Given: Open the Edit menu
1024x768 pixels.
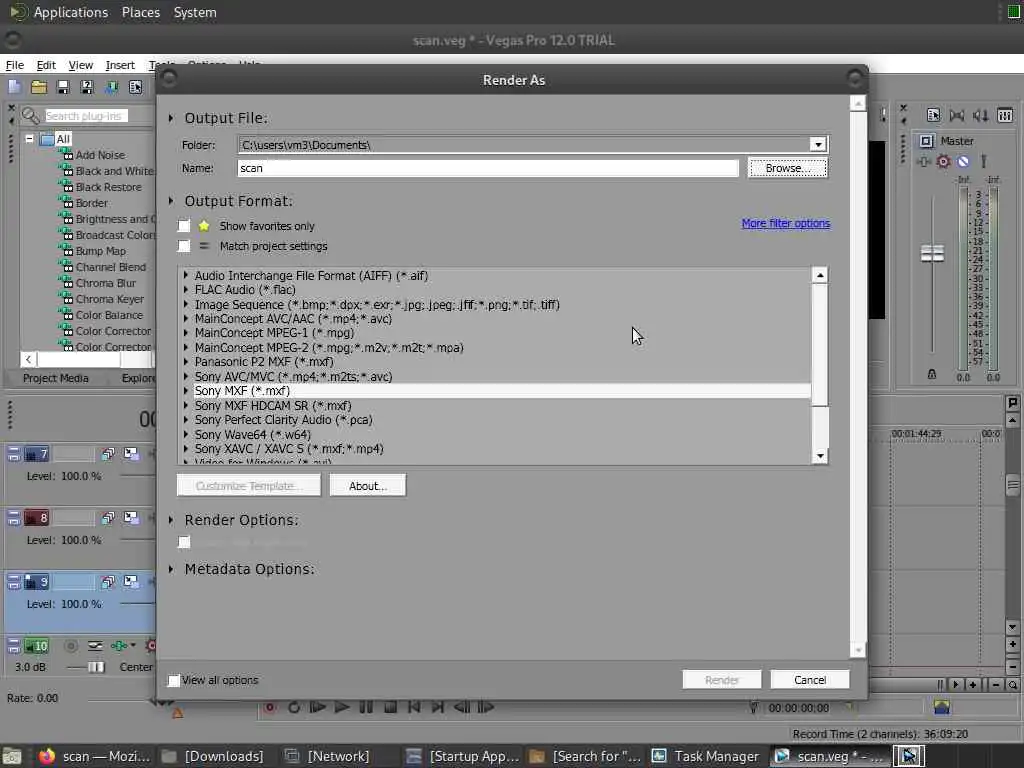Looking at the screenshot, I should pos(46,65).
